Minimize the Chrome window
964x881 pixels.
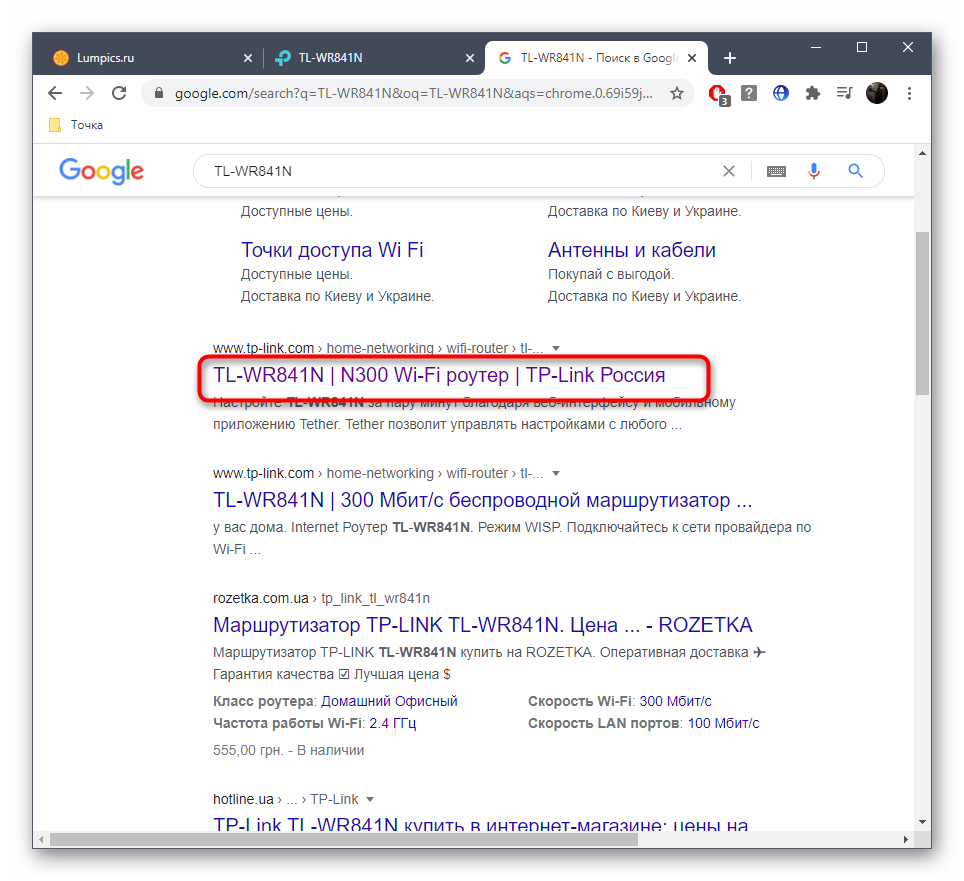[816, 47]
